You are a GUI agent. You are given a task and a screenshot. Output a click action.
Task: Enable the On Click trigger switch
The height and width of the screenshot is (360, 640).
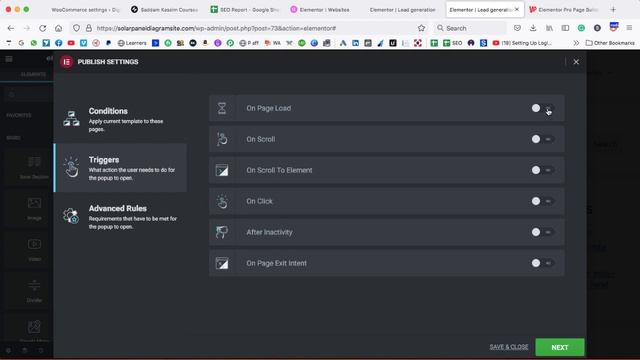point(542,201)
